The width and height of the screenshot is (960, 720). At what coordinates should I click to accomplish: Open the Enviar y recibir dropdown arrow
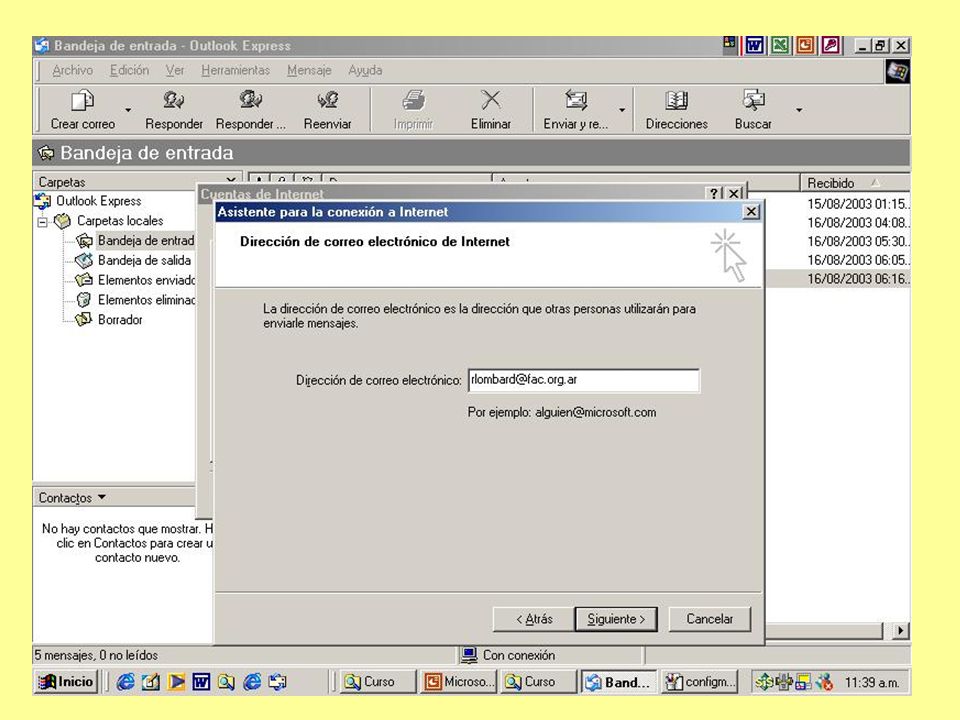(622, 110)
